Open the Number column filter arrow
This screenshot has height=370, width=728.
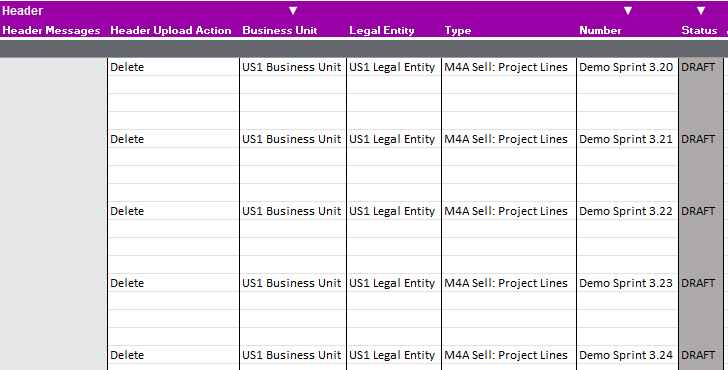tap(628, 11)
